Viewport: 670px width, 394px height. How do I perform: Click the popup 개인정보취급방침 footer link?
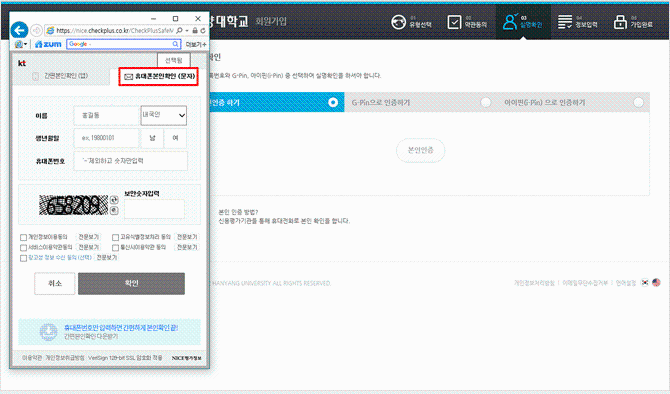(x=65, y=358)
